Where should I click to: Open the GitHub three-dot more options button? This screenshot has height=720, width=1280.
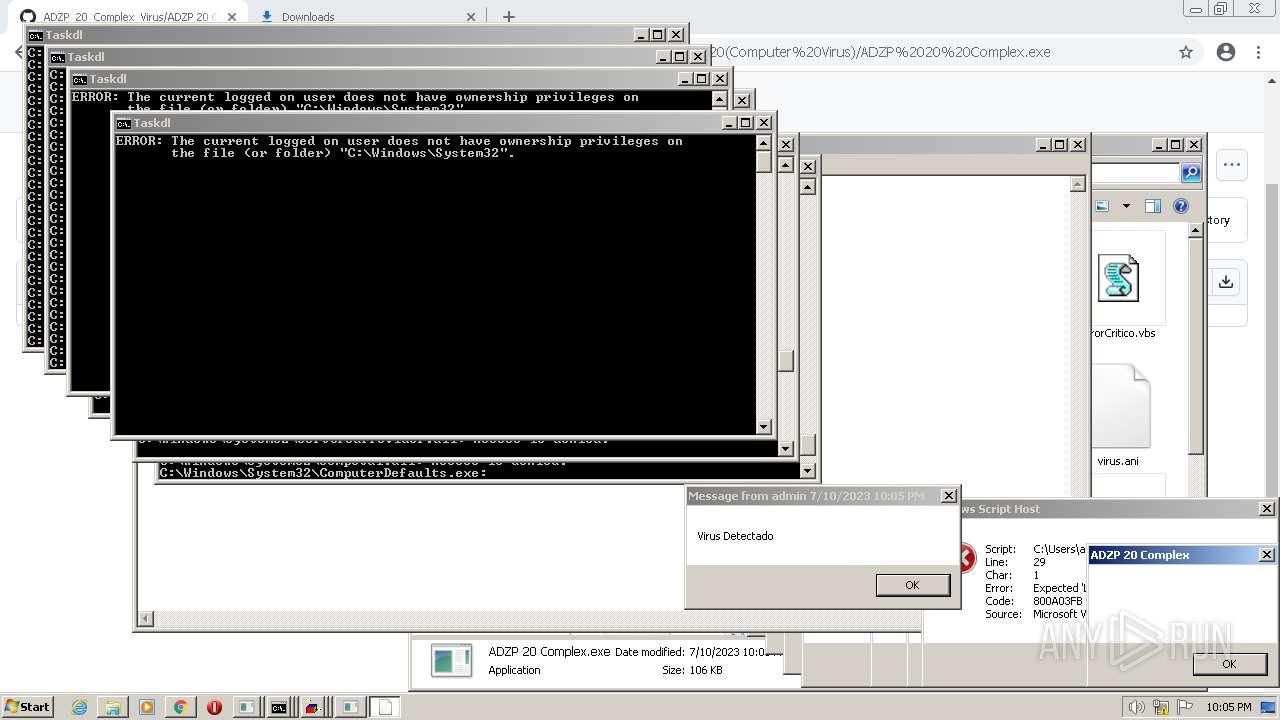[x=1231, y=165]
